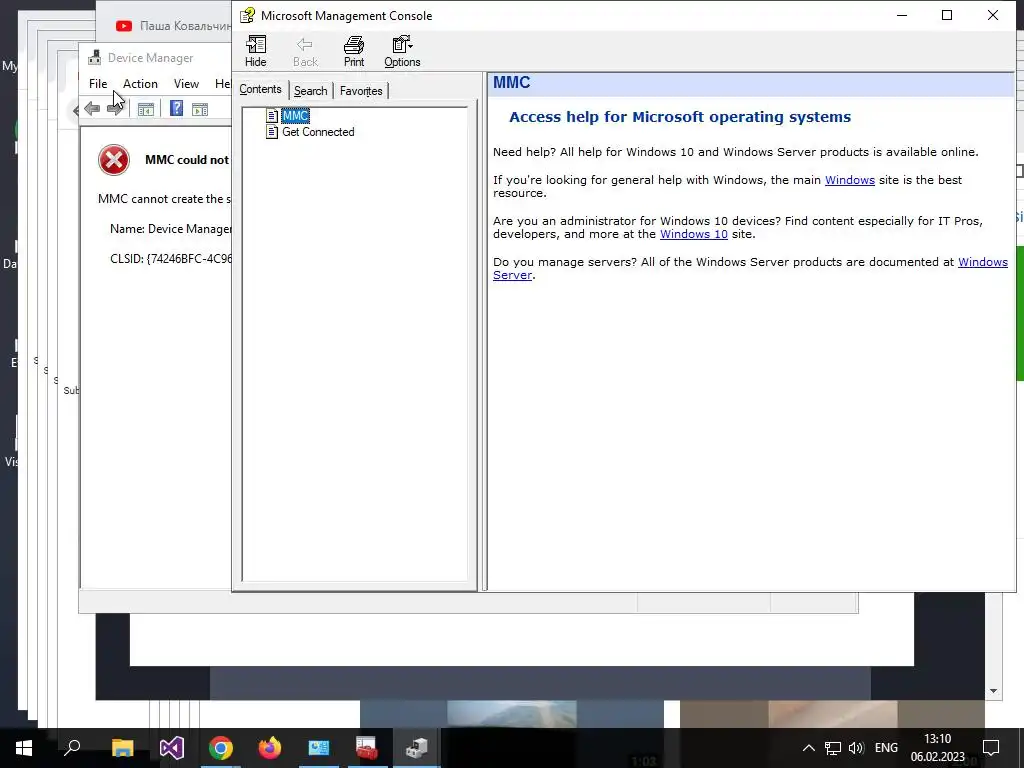Click the ENG language indicator
This screenshot has width=1024, height=768.
886,748
